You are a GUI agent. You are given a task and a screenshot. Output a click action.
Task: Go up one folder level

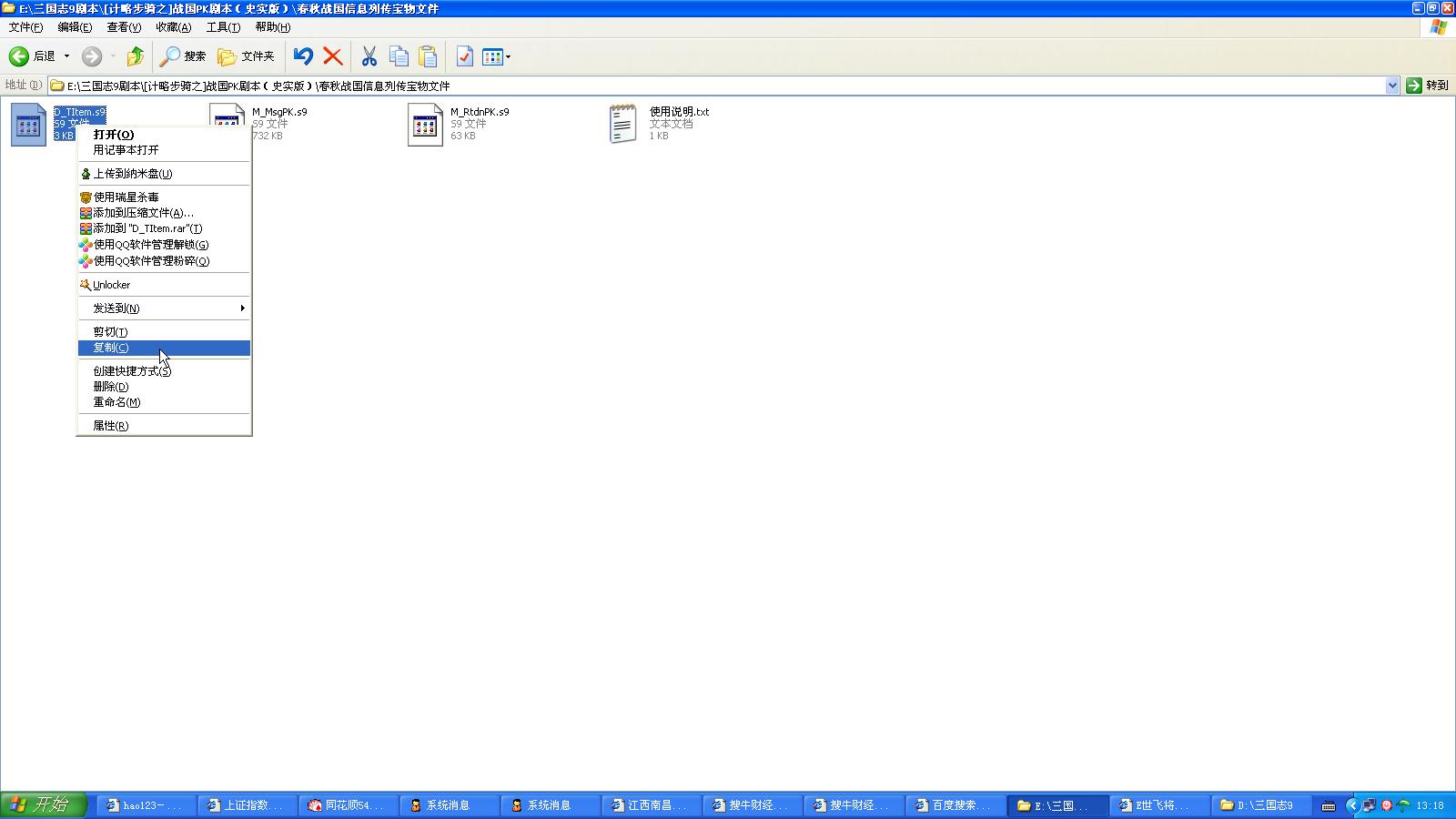pyautogui.click(x=136, y=56)
